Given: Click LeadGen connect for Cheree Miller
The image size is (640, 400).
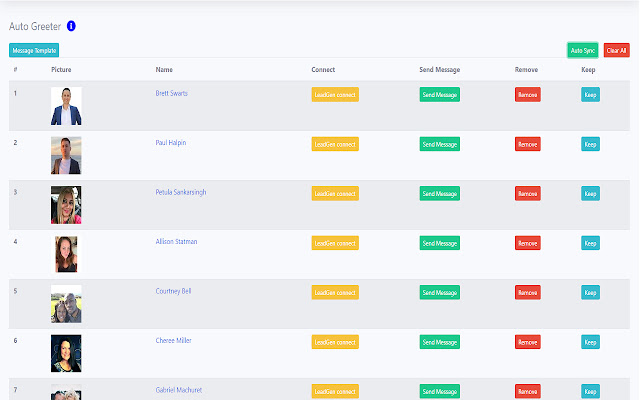Looking at the screenshot, I should point(335,342).
